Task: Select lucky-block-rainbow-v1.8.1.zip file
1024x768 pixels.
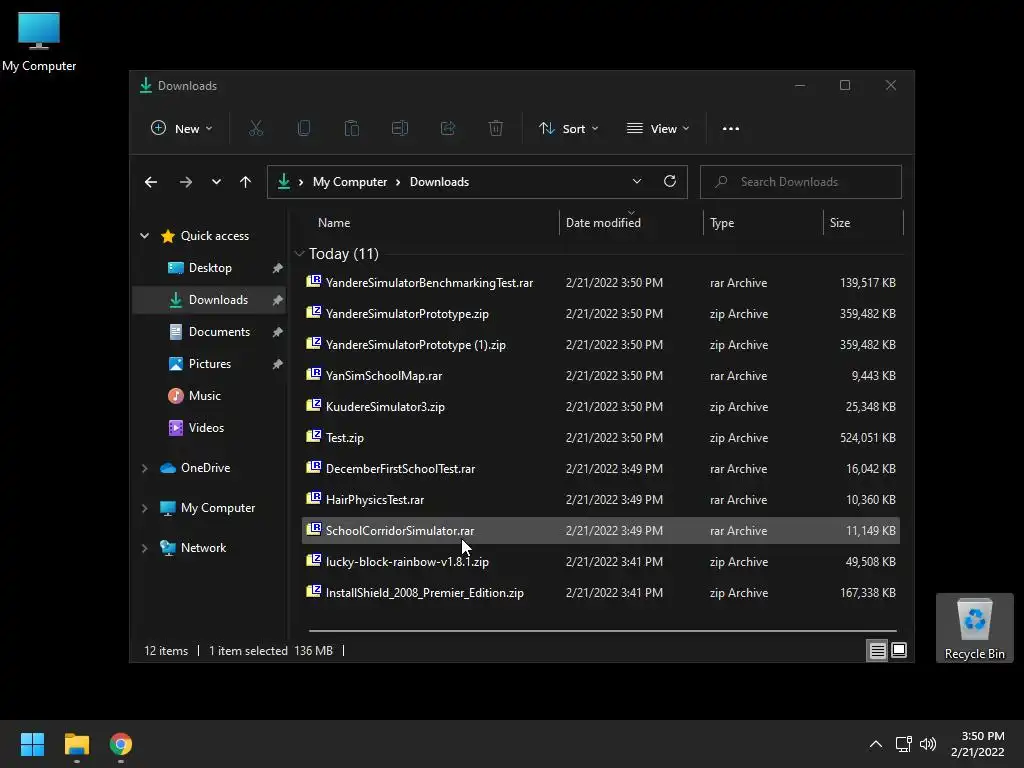Action: click(x=601, y=562)
